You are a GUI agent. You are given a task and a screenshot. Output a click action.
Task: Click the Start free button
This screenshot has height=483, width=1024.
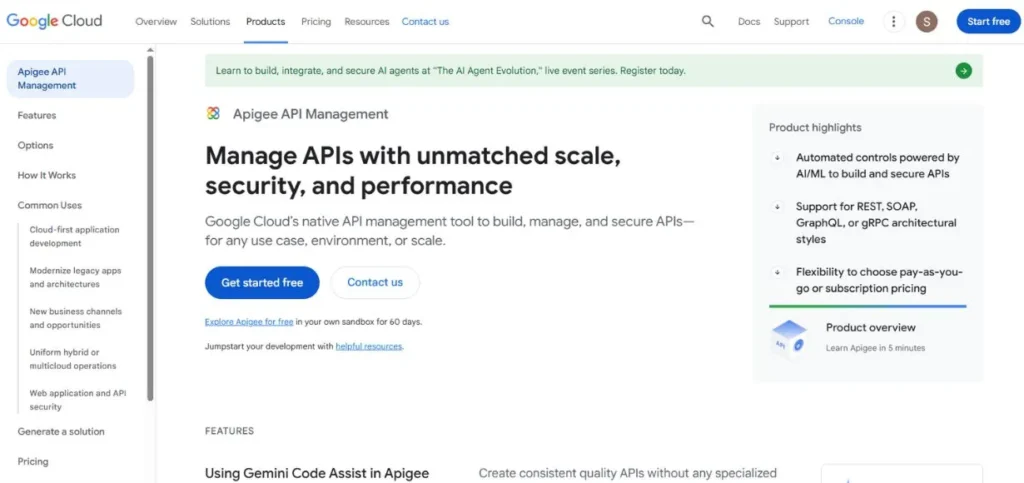tap(989, 22)
